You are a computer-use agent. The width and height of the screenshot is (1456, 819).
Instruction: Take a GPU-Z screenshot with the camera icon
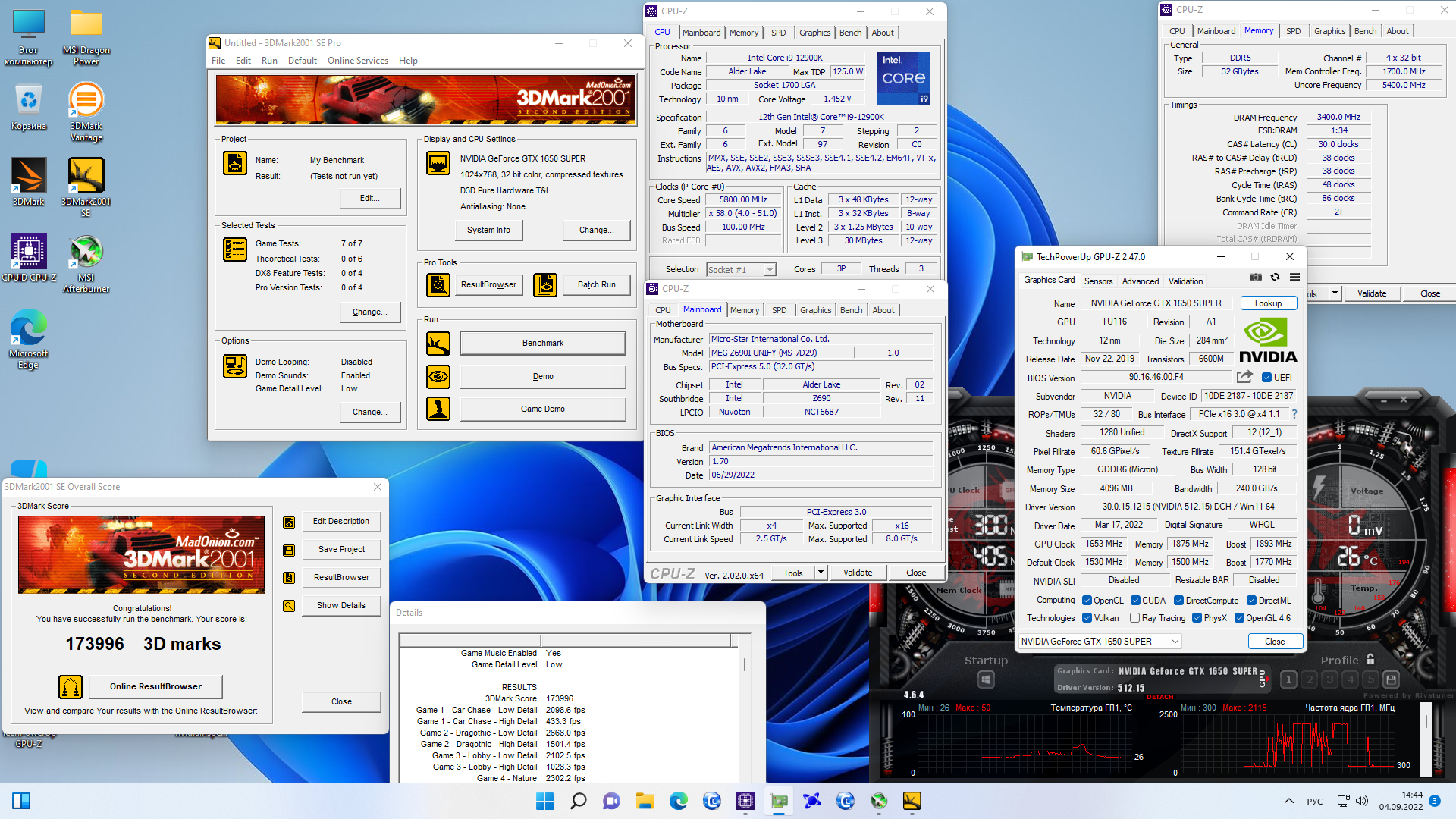click(1256, 278)
